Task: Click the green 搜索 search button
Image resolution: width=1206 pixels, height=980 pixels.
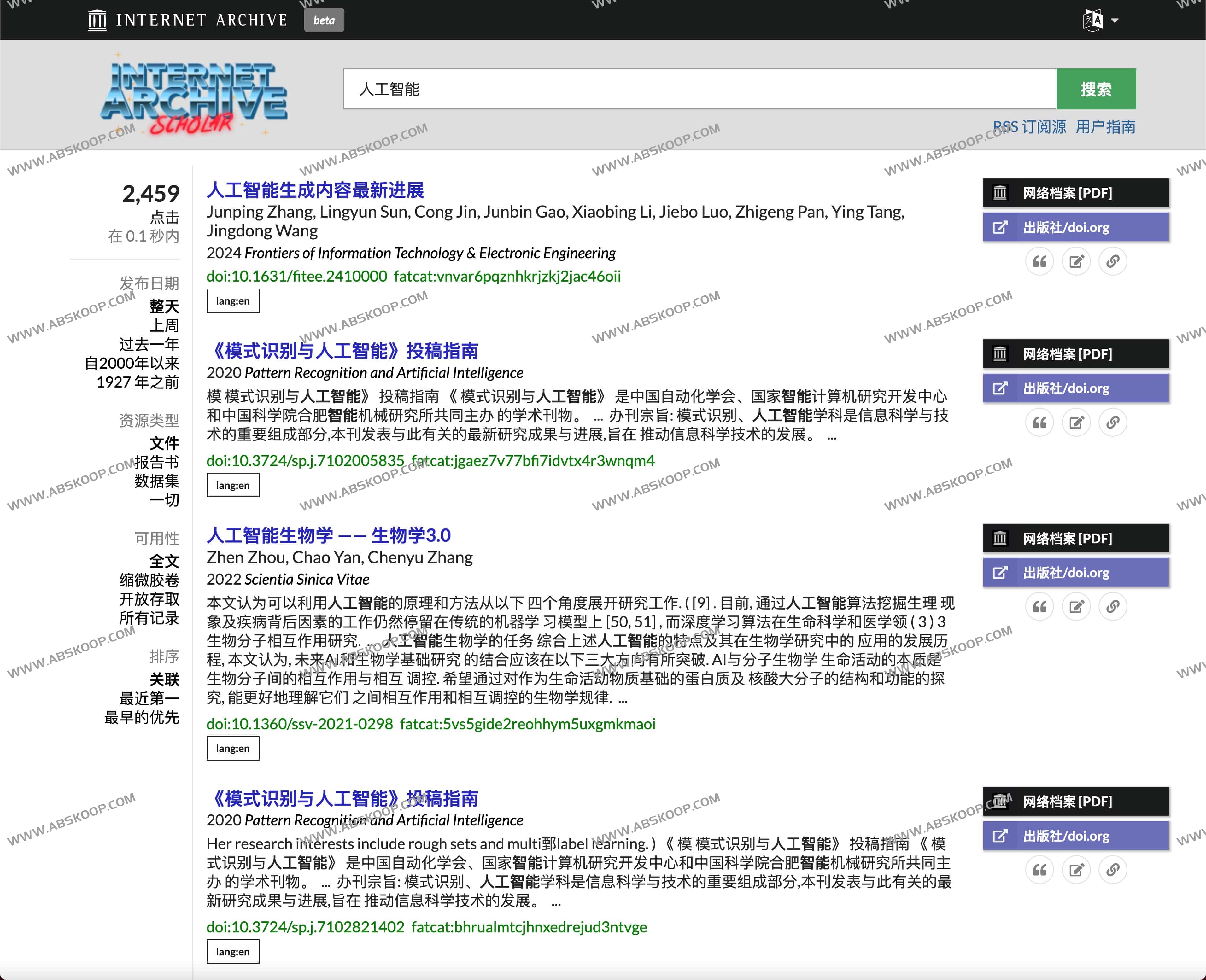Action: click(1096, 89)
